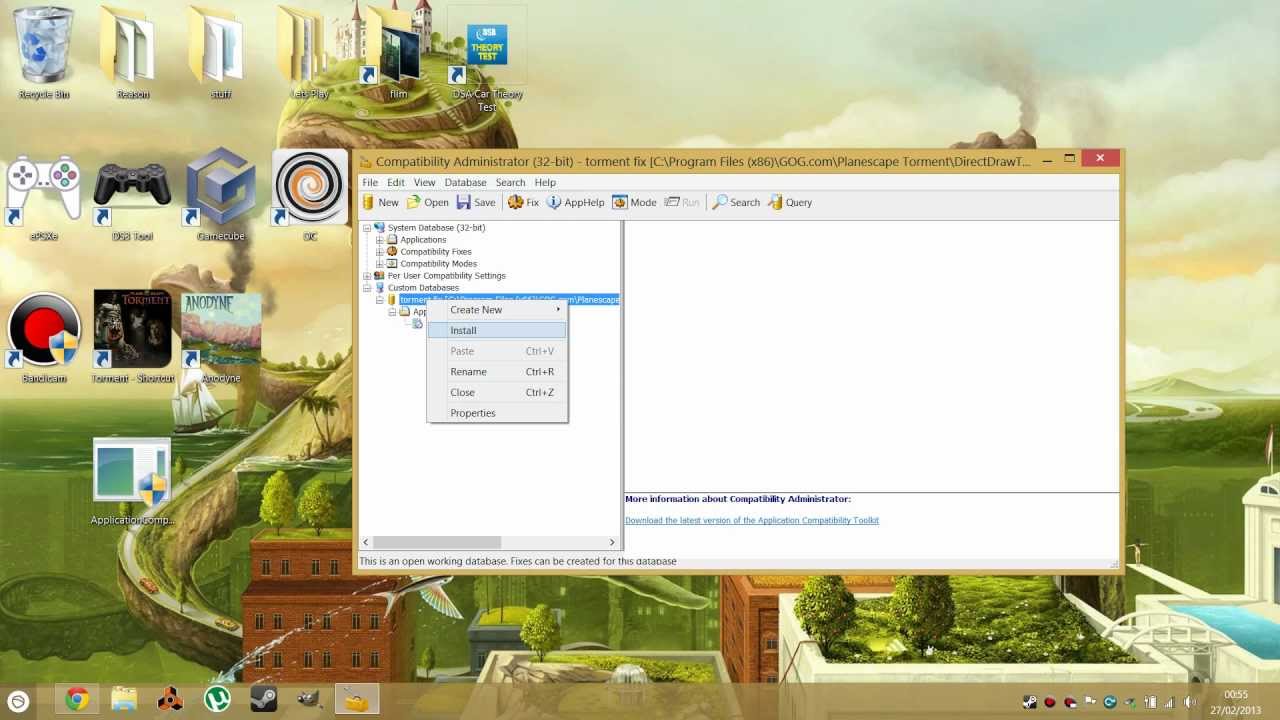Open uTorrent from the taskbar
Screen dimensions: 1280x720
coord(217,700)
